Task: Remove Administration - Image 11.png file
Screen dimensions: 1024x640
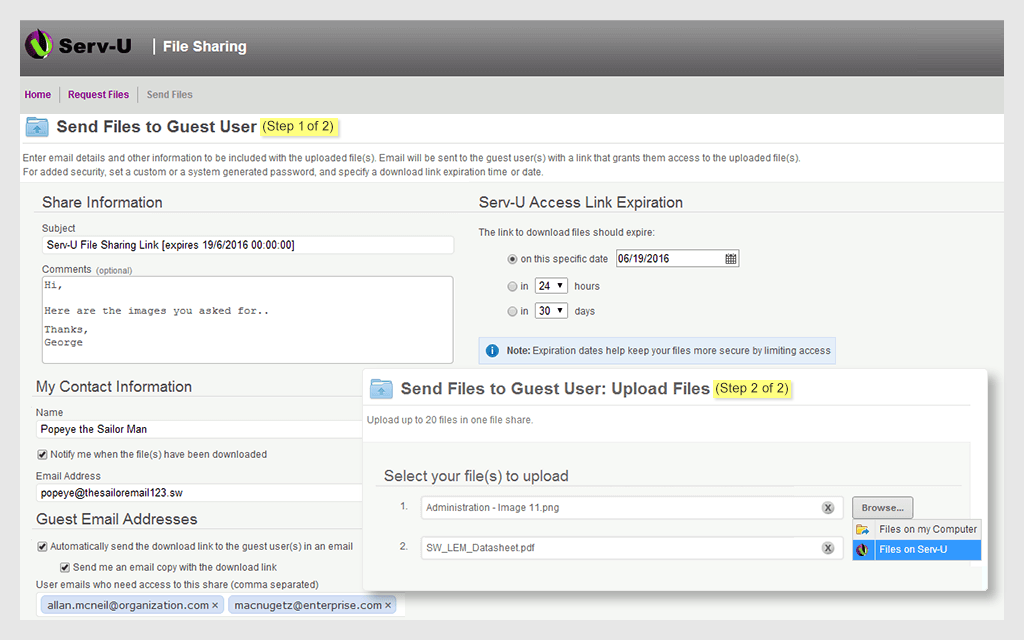Action: click(x=828, y=508)
